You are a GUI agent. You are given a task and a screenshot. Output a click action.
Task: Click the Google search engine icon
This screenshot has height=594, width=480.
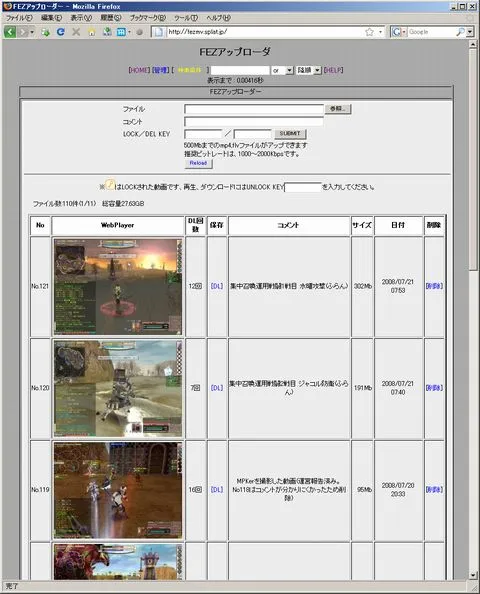click(396, 32)
